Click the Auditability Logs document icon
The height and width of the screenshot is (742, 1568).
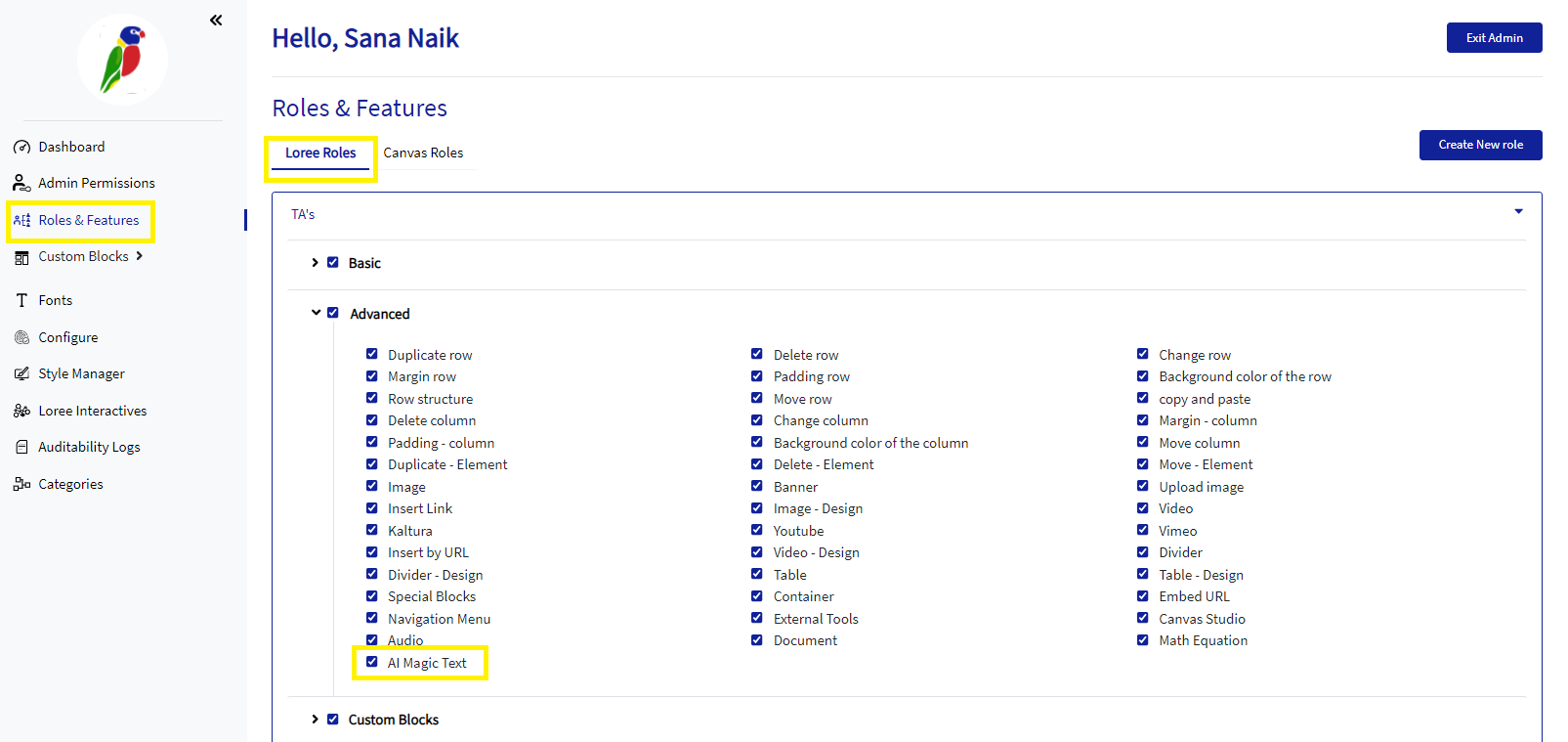coord(21,447)
